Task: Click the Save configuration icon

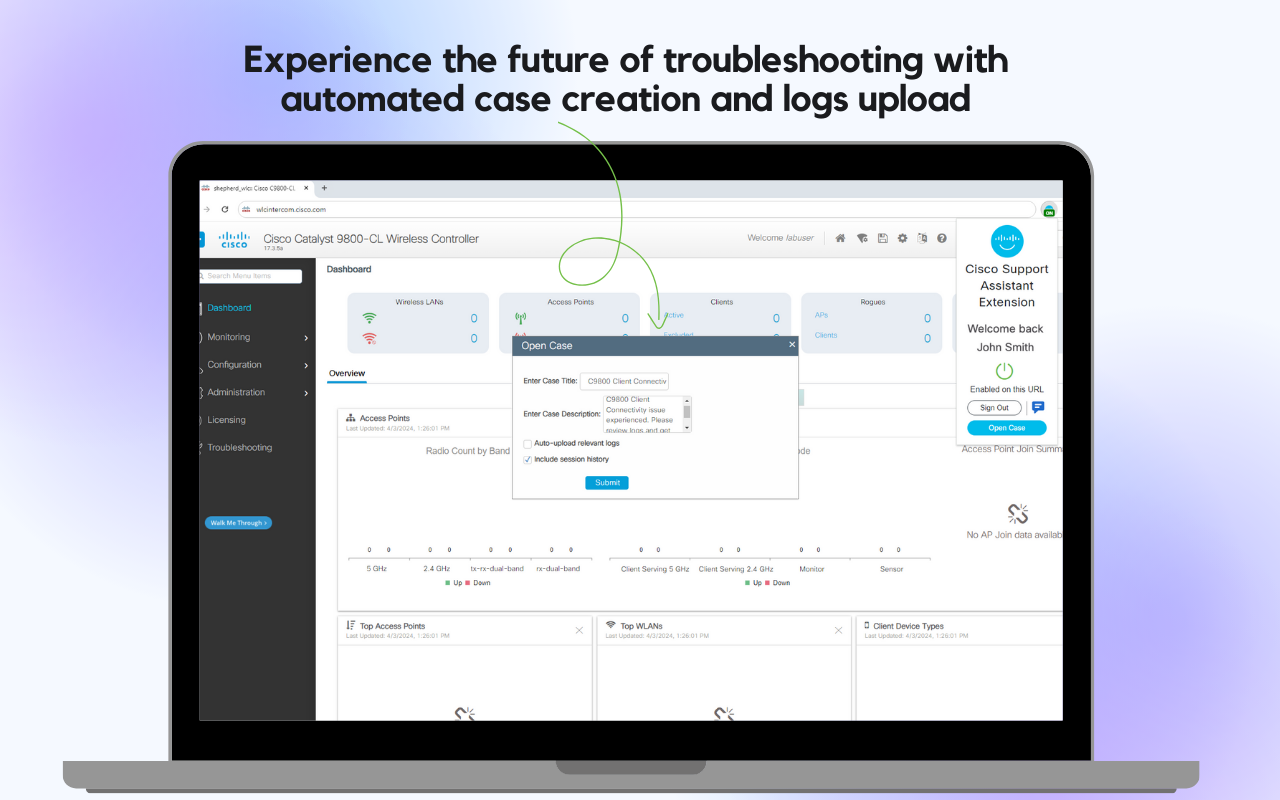Action: pyautogui.click(x=883, y=238)
